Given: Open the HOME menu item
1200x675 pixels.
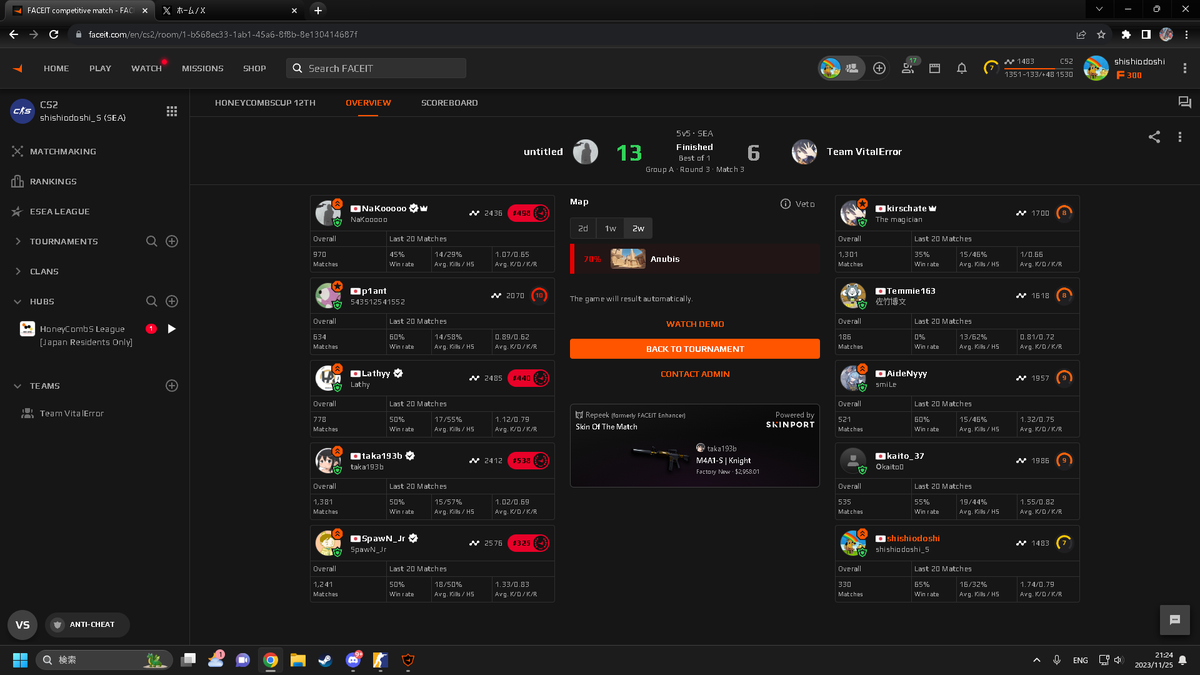Looking at the screenshot, I should tap(56, 68).
